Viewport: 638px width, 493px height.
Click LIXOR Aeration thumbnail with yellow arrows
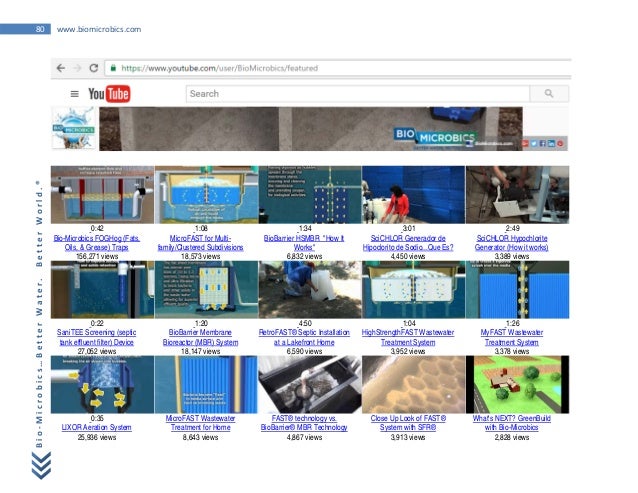pos(103,384)
